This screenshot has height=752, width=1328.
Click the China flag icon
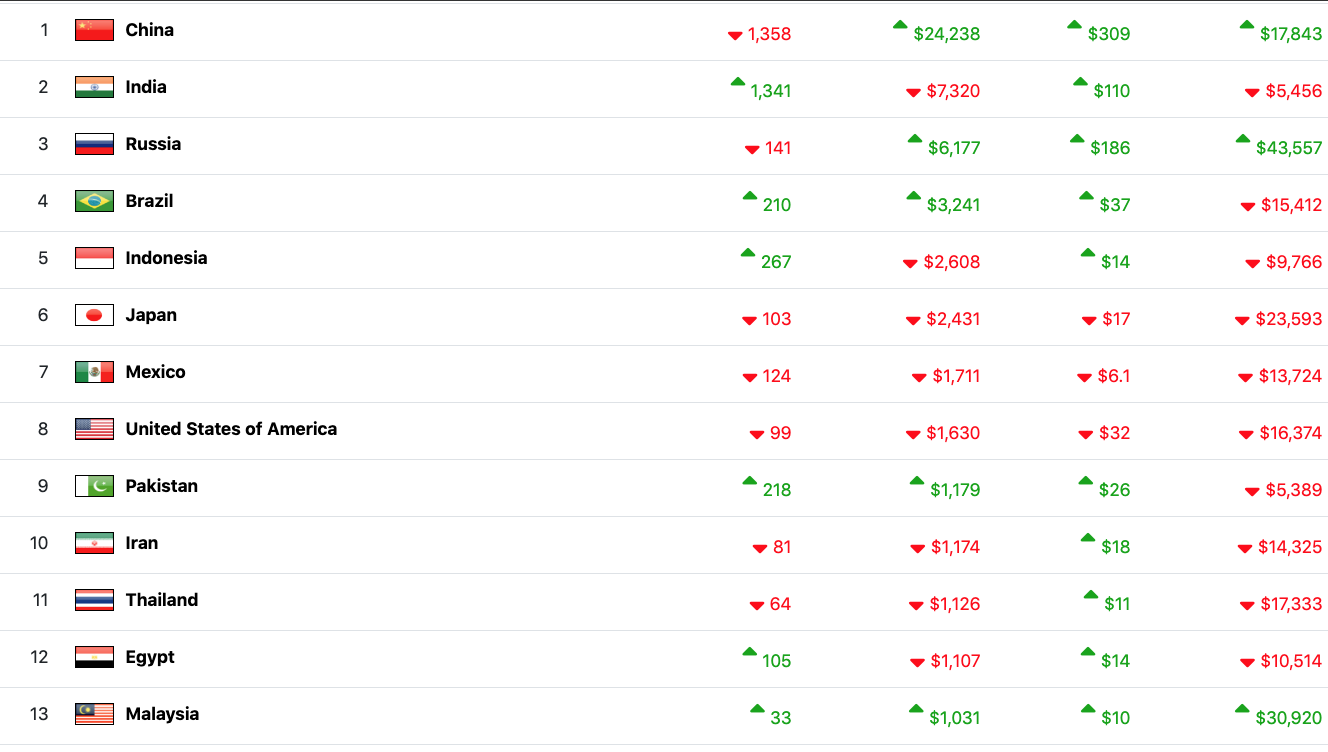pos(94,30)
